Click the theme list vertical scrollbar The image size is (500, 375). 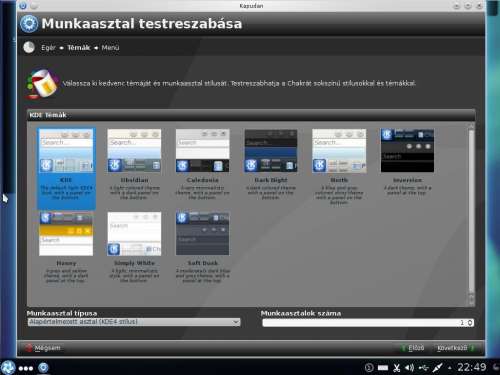coord(471,213)
